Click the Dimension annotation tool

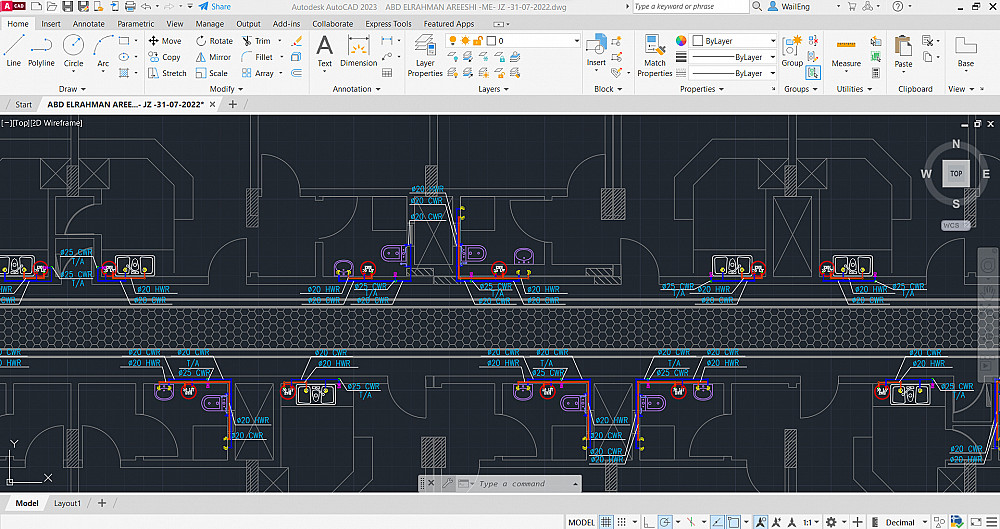click(358, 50)
